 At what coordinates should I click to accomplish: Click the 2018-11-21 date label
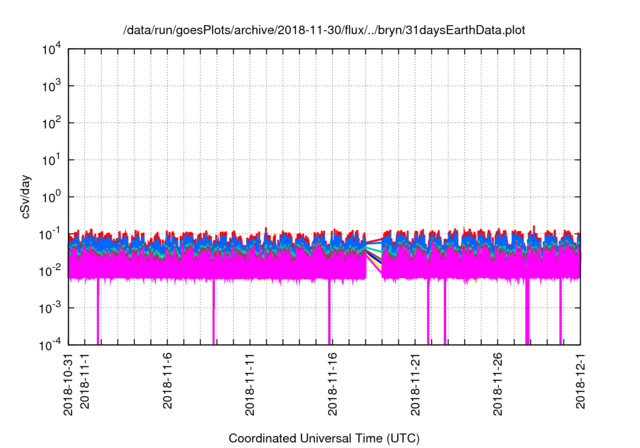pos(415,385)
